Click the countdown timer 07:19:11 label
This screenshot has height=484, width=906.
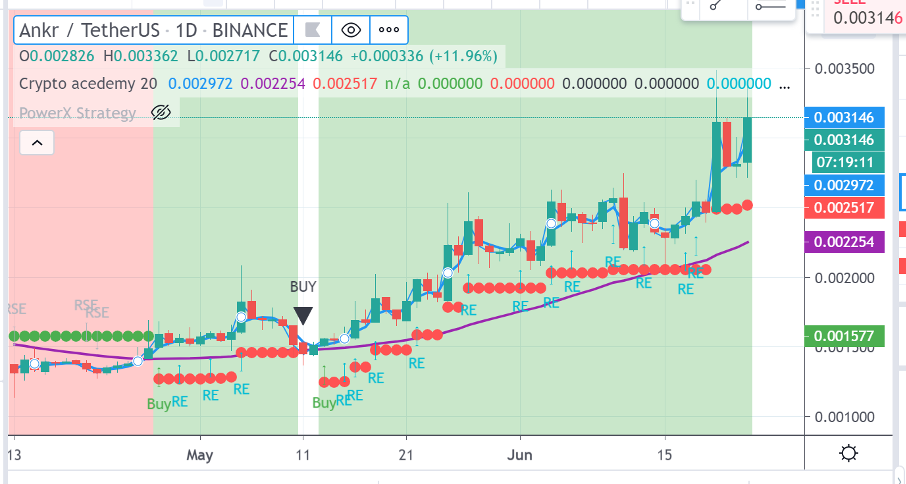point(845,162)
